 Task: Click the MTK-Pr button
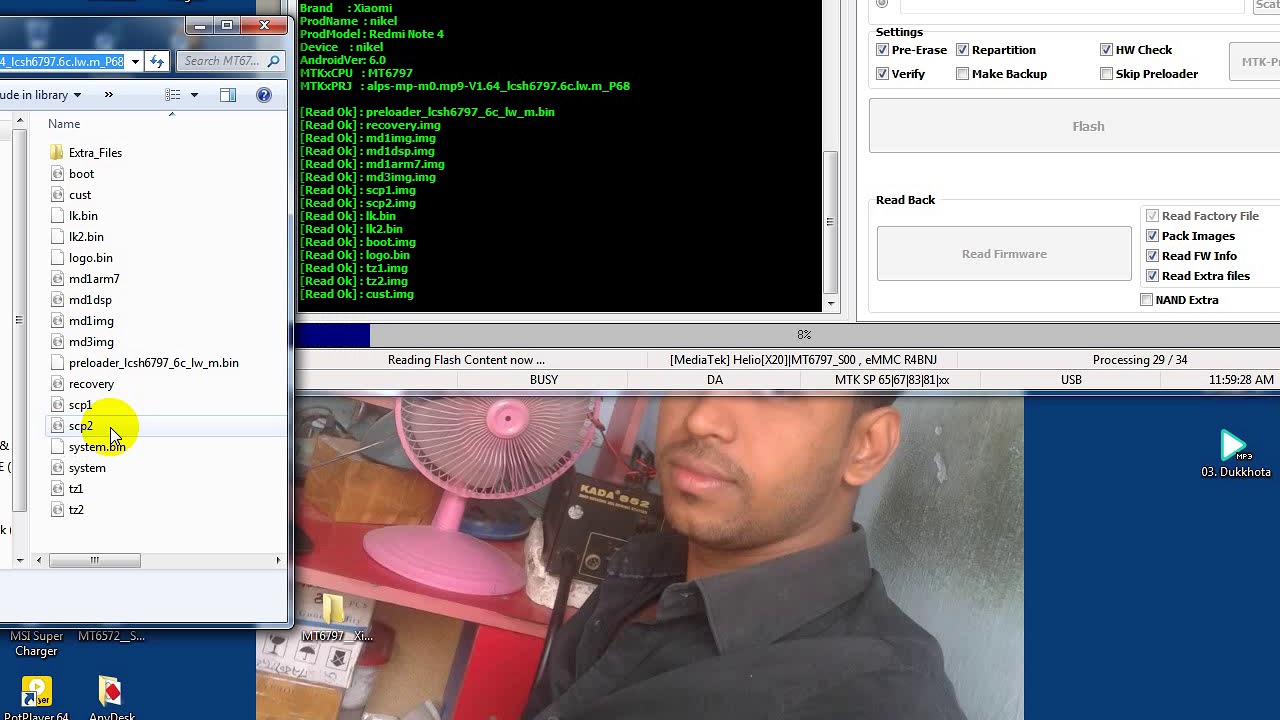tap(1254, 62)
